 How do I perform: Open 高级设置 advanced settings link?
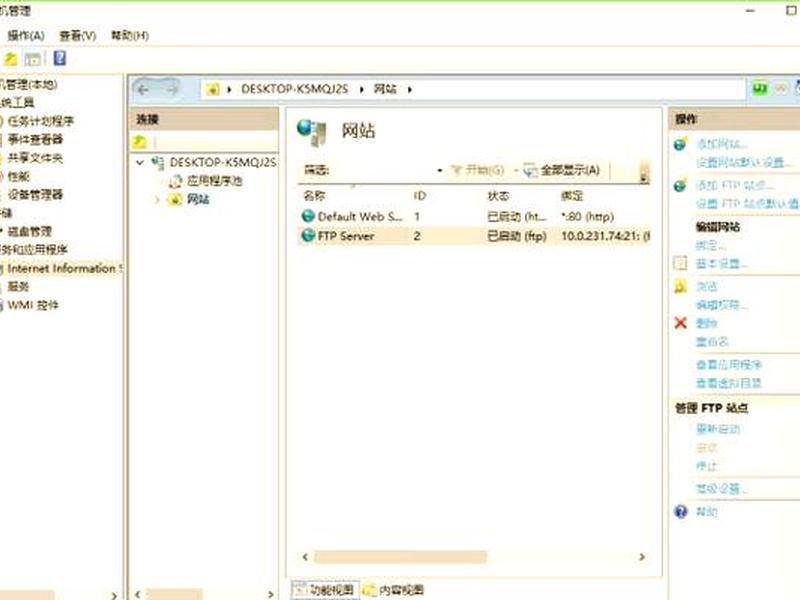pyautogui.click(x=721, y=488)
